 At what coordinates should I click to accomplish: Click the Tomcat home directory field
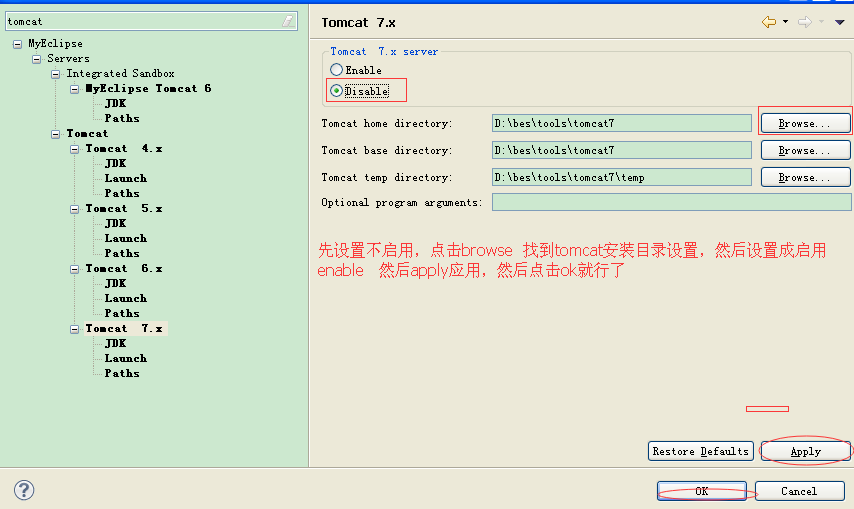click(621, 123)
